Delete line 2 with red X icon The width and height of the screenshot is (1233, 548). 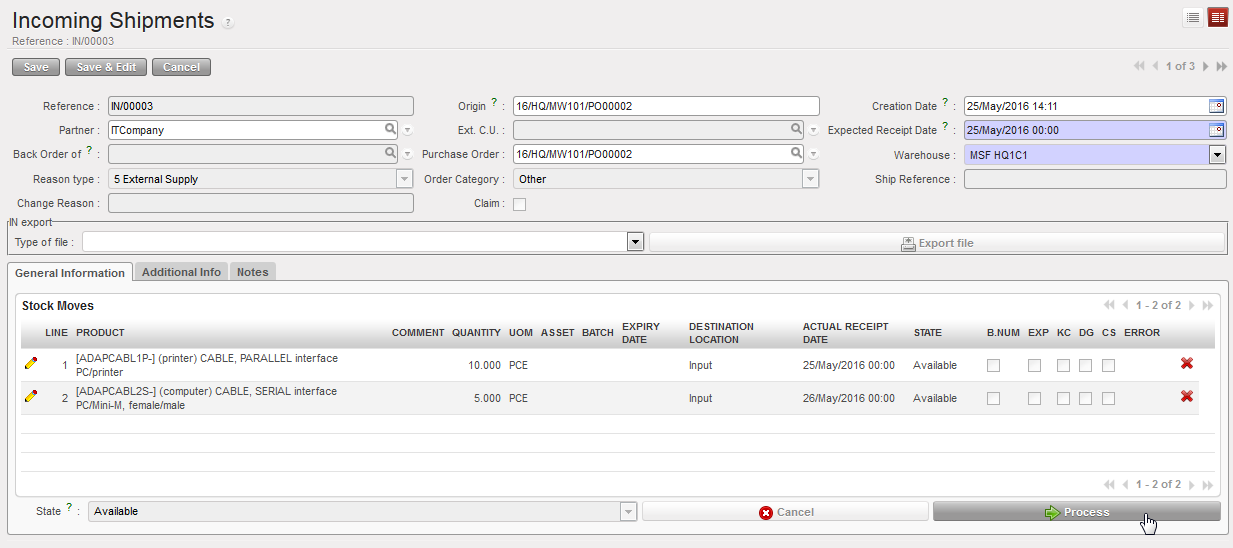point(1187,397)
